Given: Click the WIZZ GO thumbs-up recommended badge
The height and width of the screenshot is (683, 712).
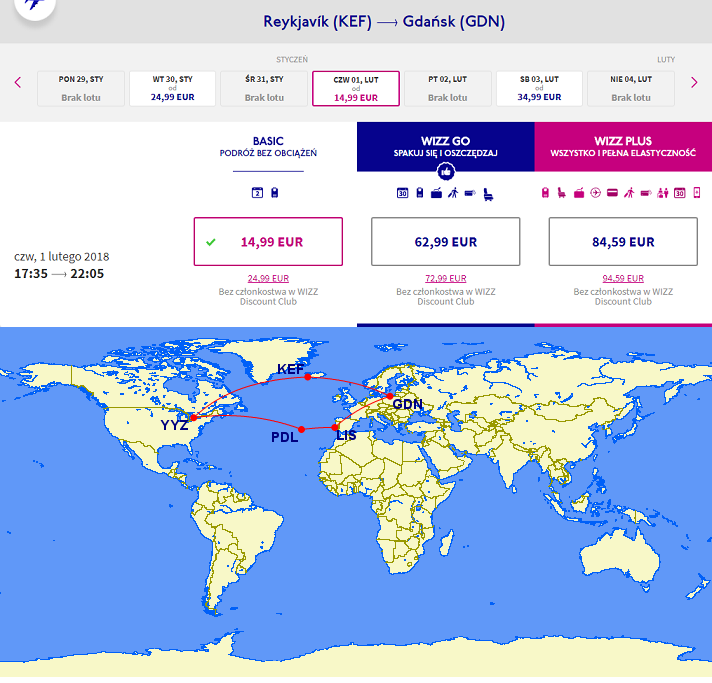Looking at the screenshot, I should [445, 172].
